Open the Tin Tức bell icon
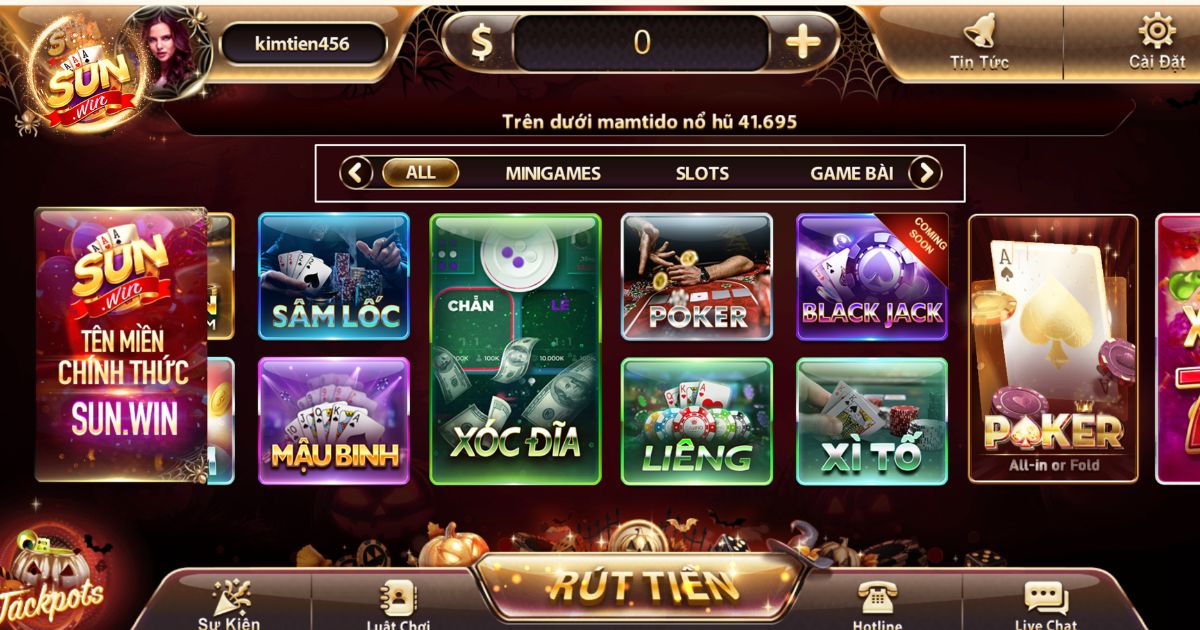The image size is (1200, 630). click(x=979, y=32)
